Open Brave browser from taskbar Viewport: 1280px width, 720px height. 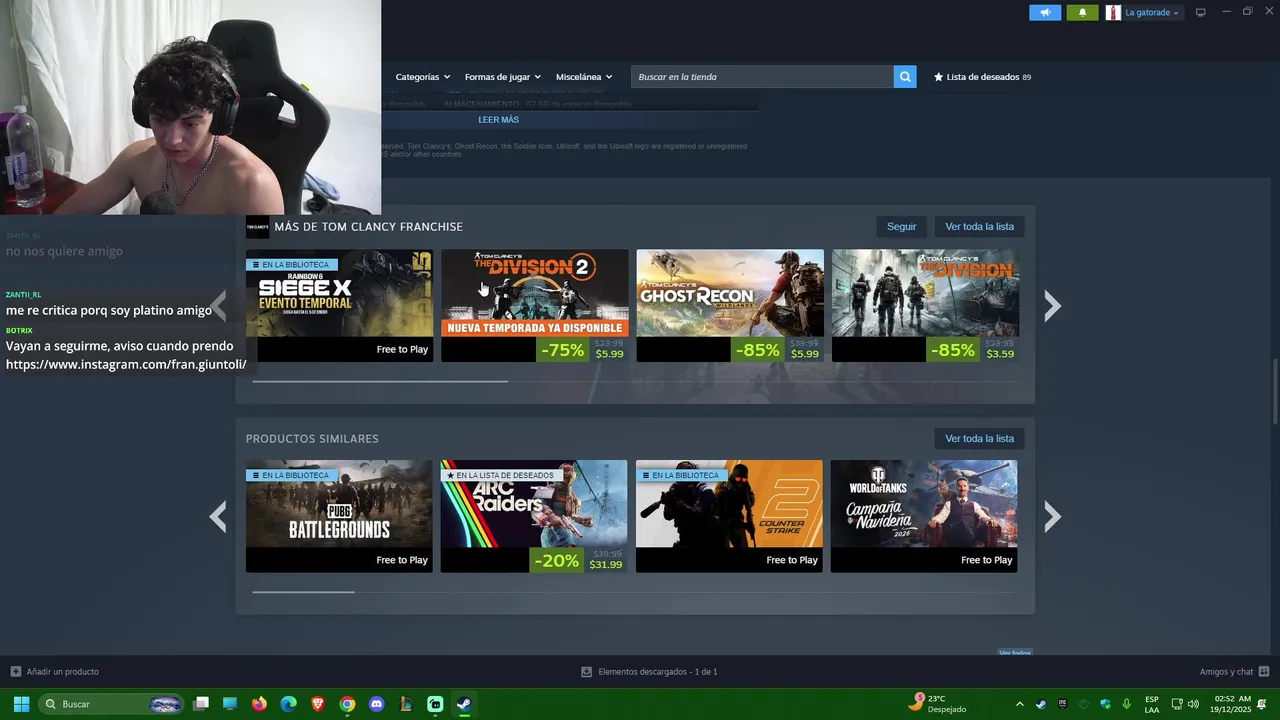point(318,704)
